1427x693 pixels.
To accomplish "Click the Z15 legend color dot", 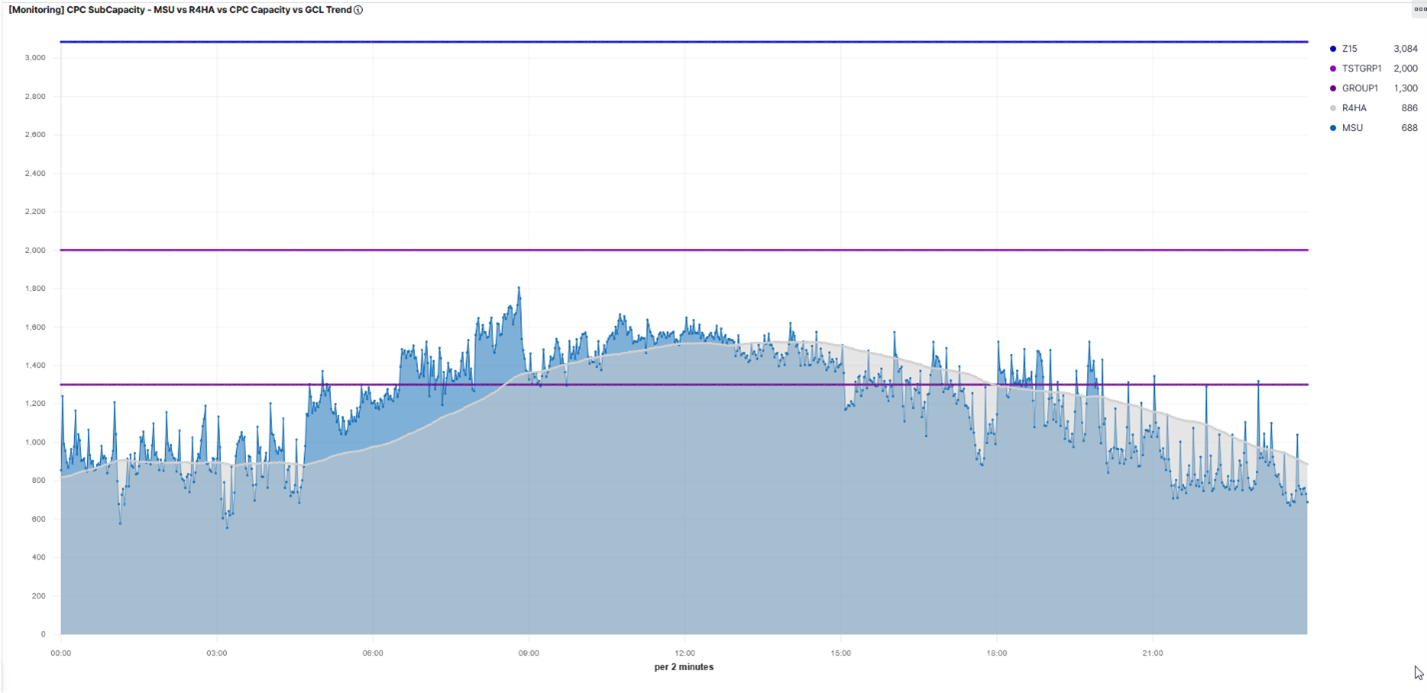I will point(1332,49).
